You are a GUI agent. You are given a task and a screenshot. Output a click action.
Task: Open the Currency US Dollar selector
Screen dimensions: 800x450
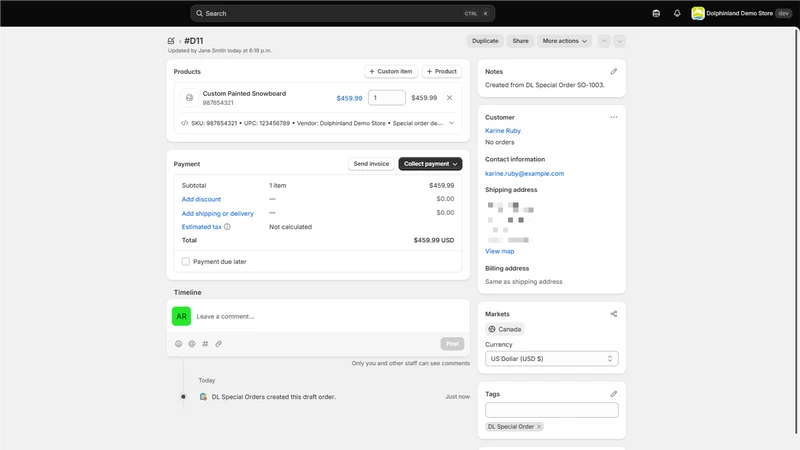(552, 359)
